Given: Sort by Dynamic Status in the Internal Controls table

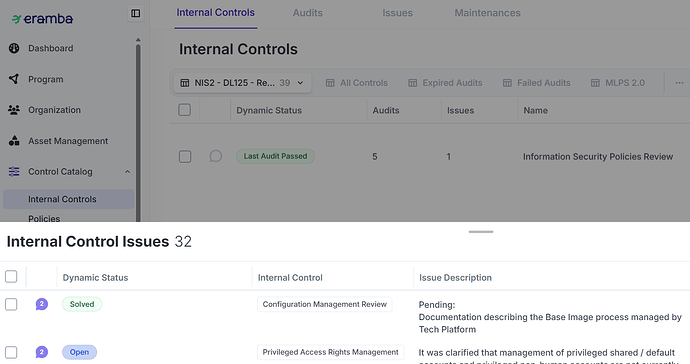Looking at the screenshot, I should coord(269,110).
